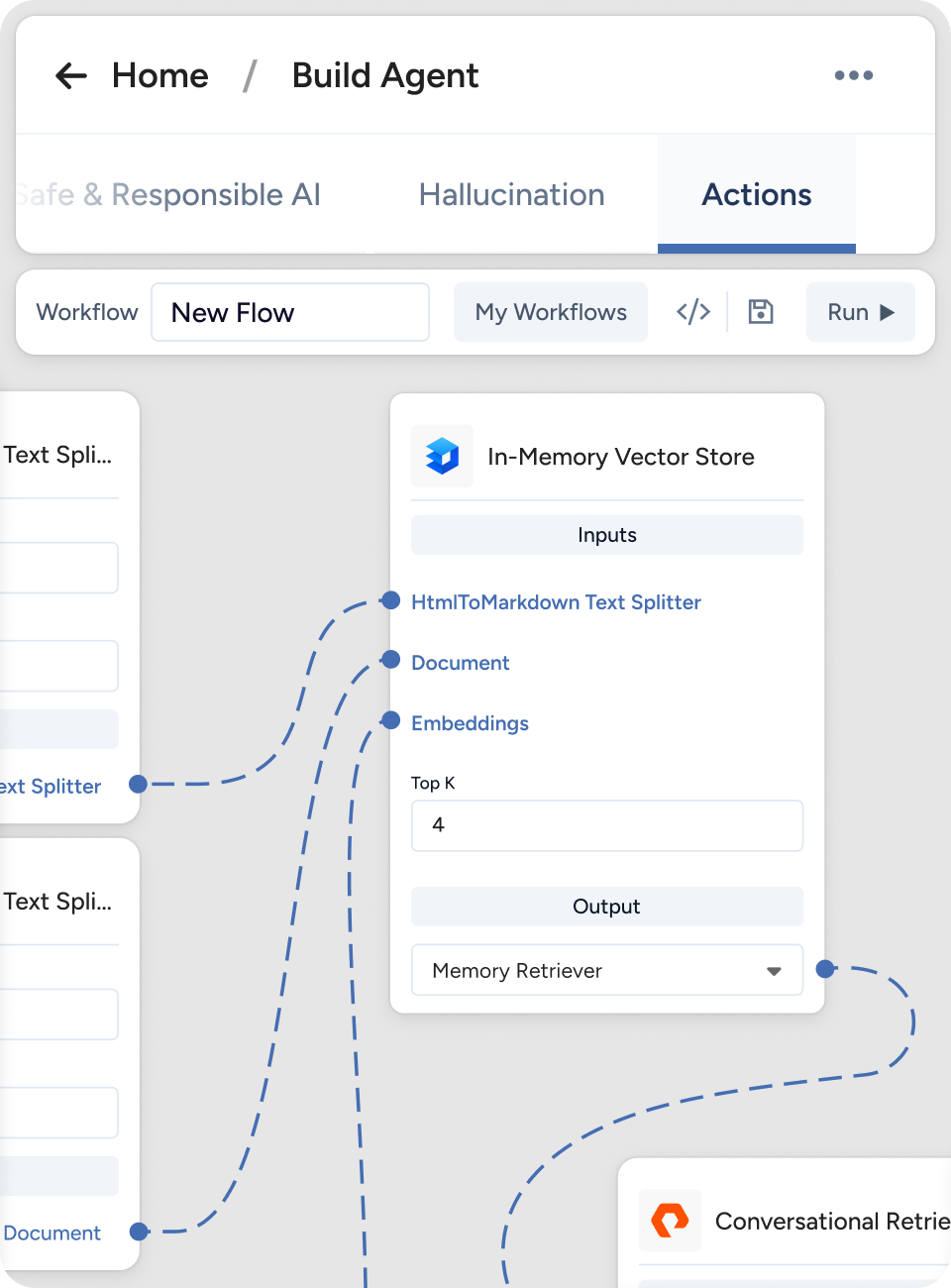Click the Conversational Retrieval node title

coord(832,1221)
